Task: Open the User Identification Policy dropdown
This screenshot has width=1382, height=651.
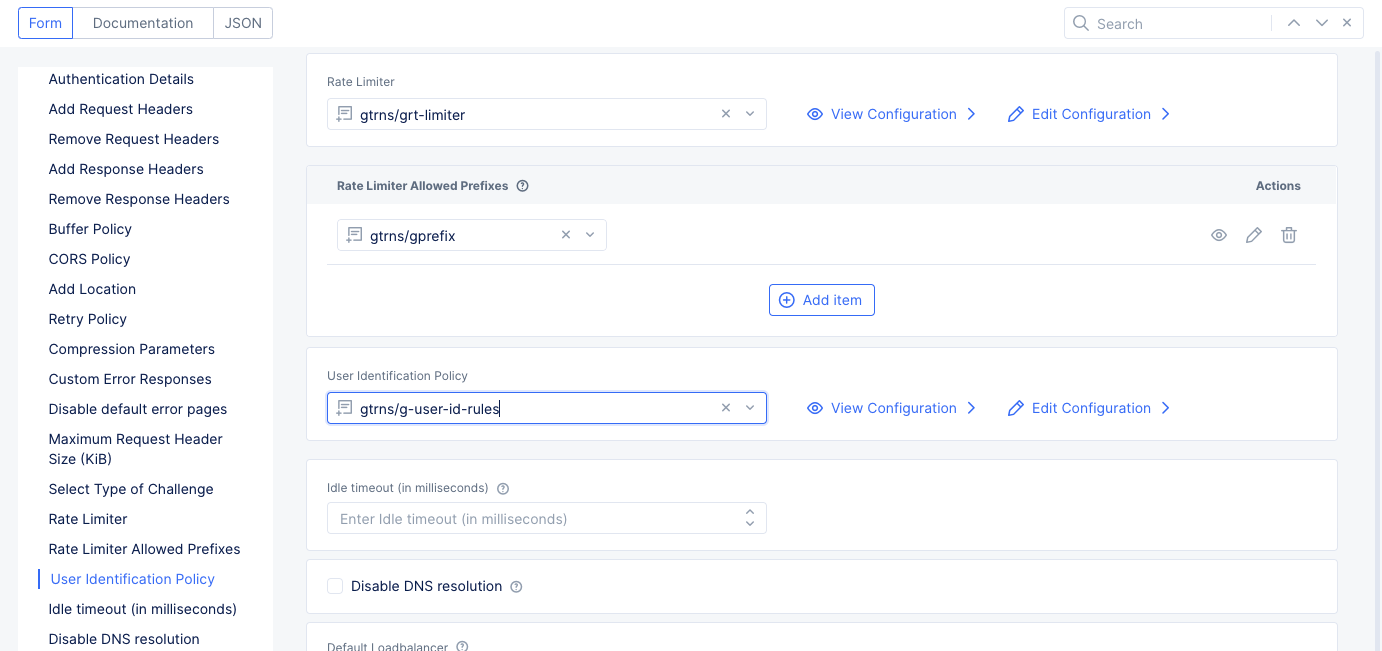Action: pos(750,408)
